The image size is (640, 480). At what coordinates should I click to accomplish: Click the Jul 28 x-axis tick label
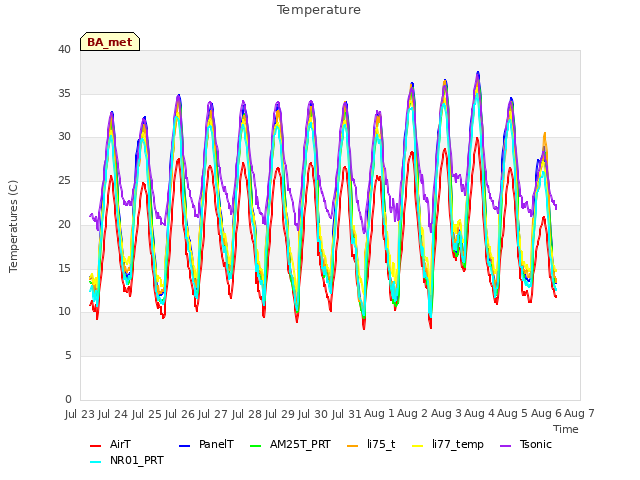click(246, 414)
